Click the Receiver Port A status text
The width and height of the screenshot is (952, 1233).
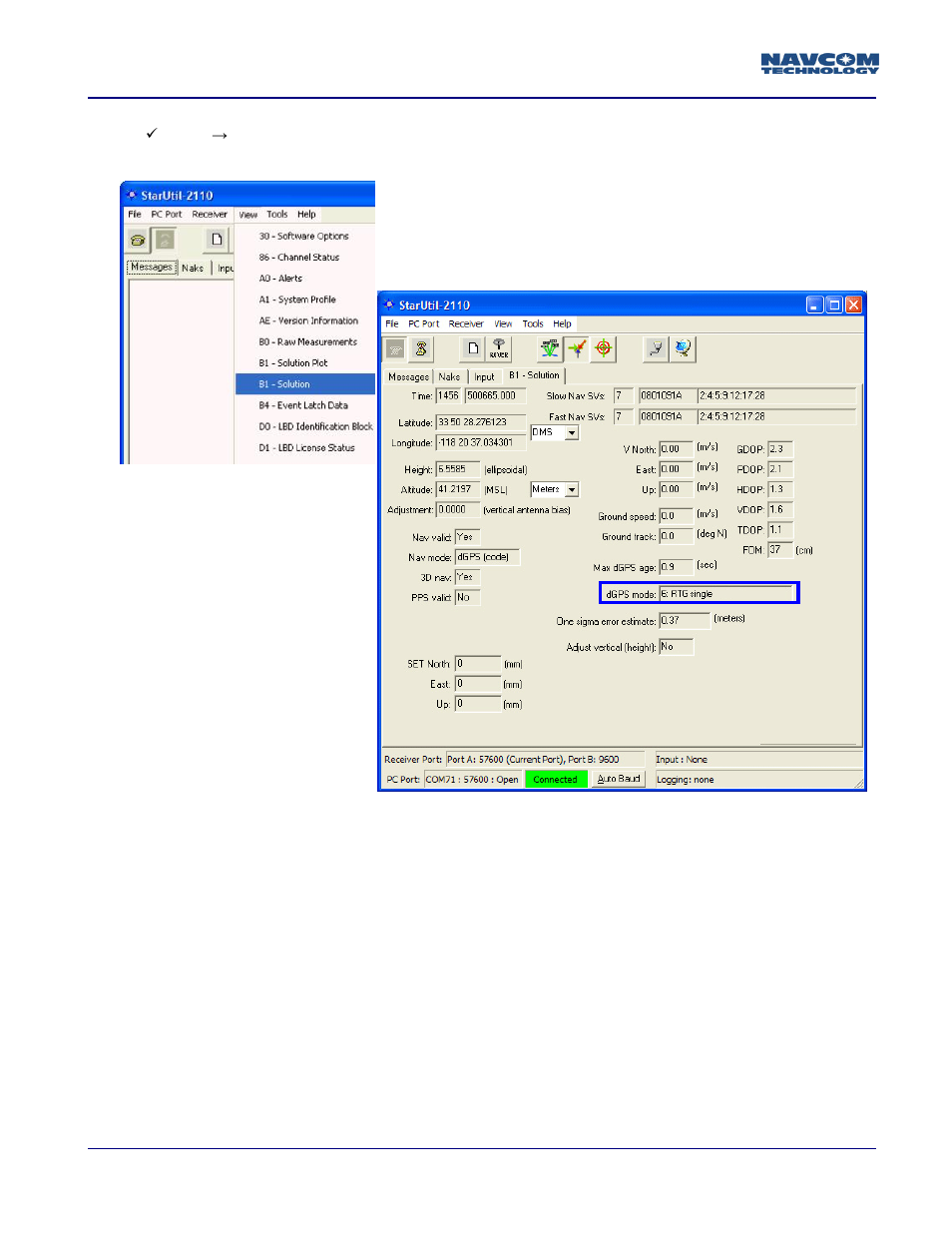click(x=533, y=760)
